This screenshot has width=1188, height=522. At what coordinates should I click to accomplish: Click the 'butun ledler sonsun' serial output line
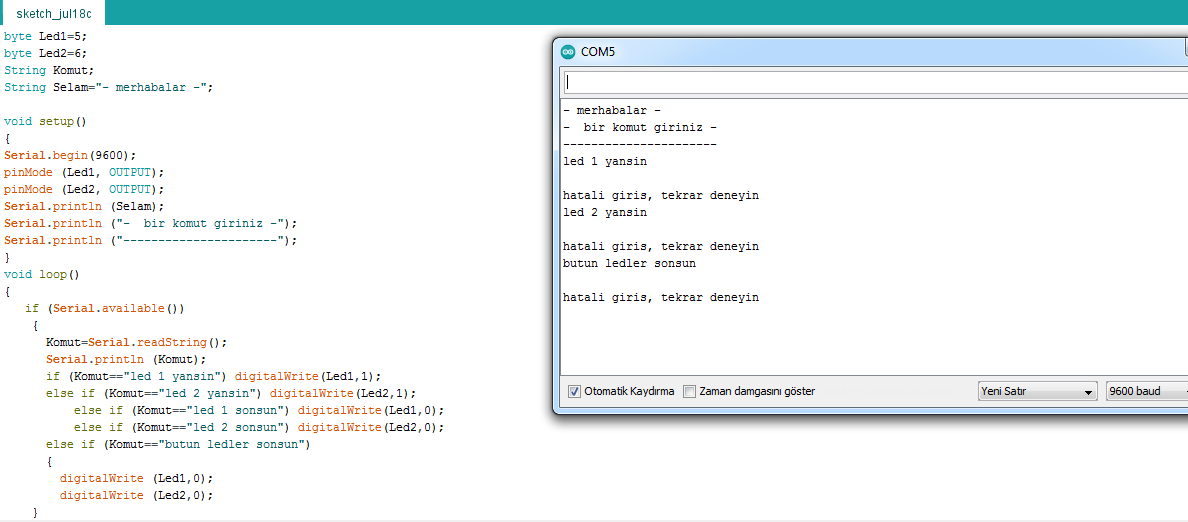630,264
